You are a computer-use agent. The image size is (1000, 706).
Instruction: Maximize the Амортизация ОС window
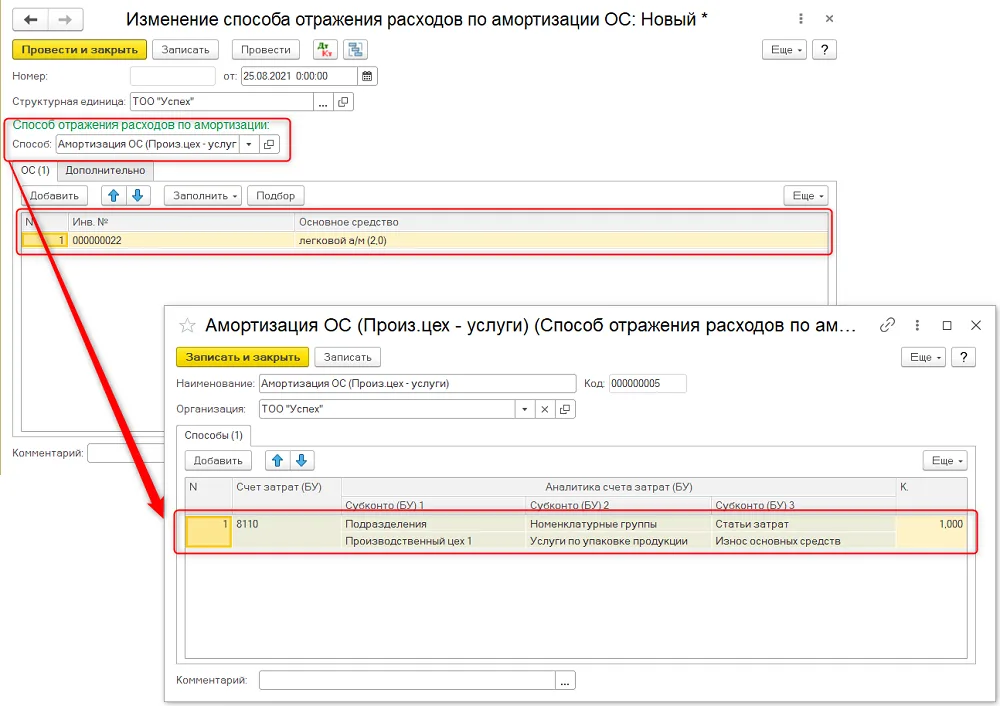947,325
